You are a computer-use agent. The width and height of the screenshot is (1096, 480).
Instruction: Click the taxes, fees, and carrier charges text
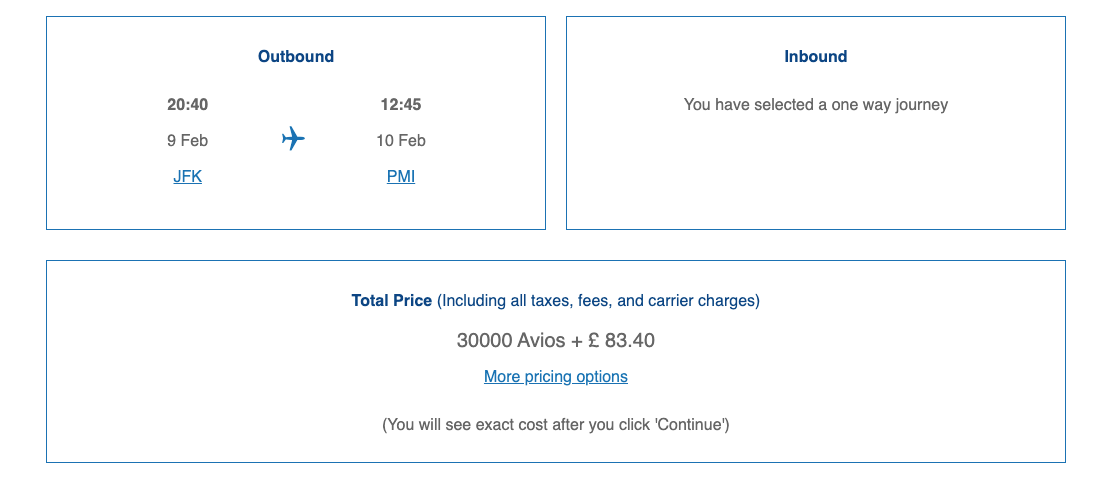(600, 301)
